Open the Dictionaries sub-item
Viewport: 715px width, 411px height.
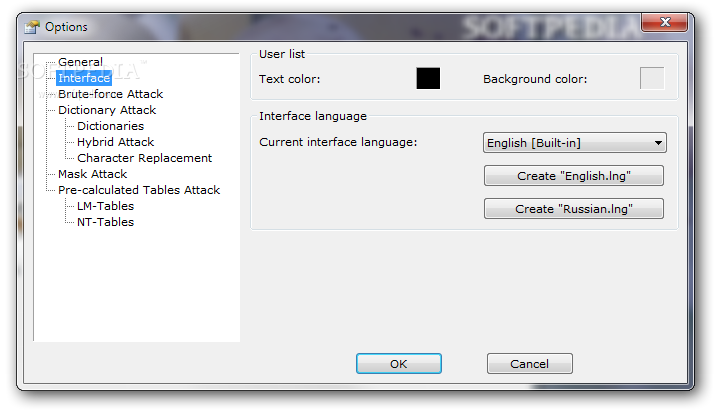pos(110,126)
